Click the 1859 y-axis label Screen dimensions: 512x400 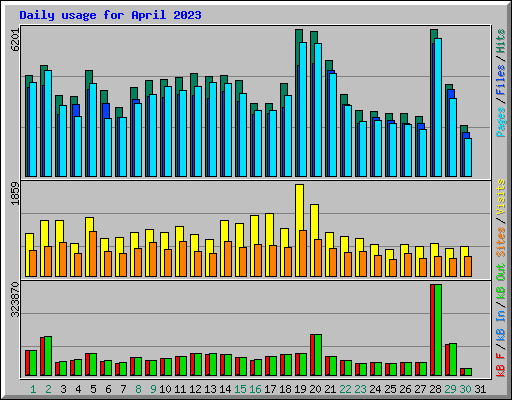coord(15,193)
